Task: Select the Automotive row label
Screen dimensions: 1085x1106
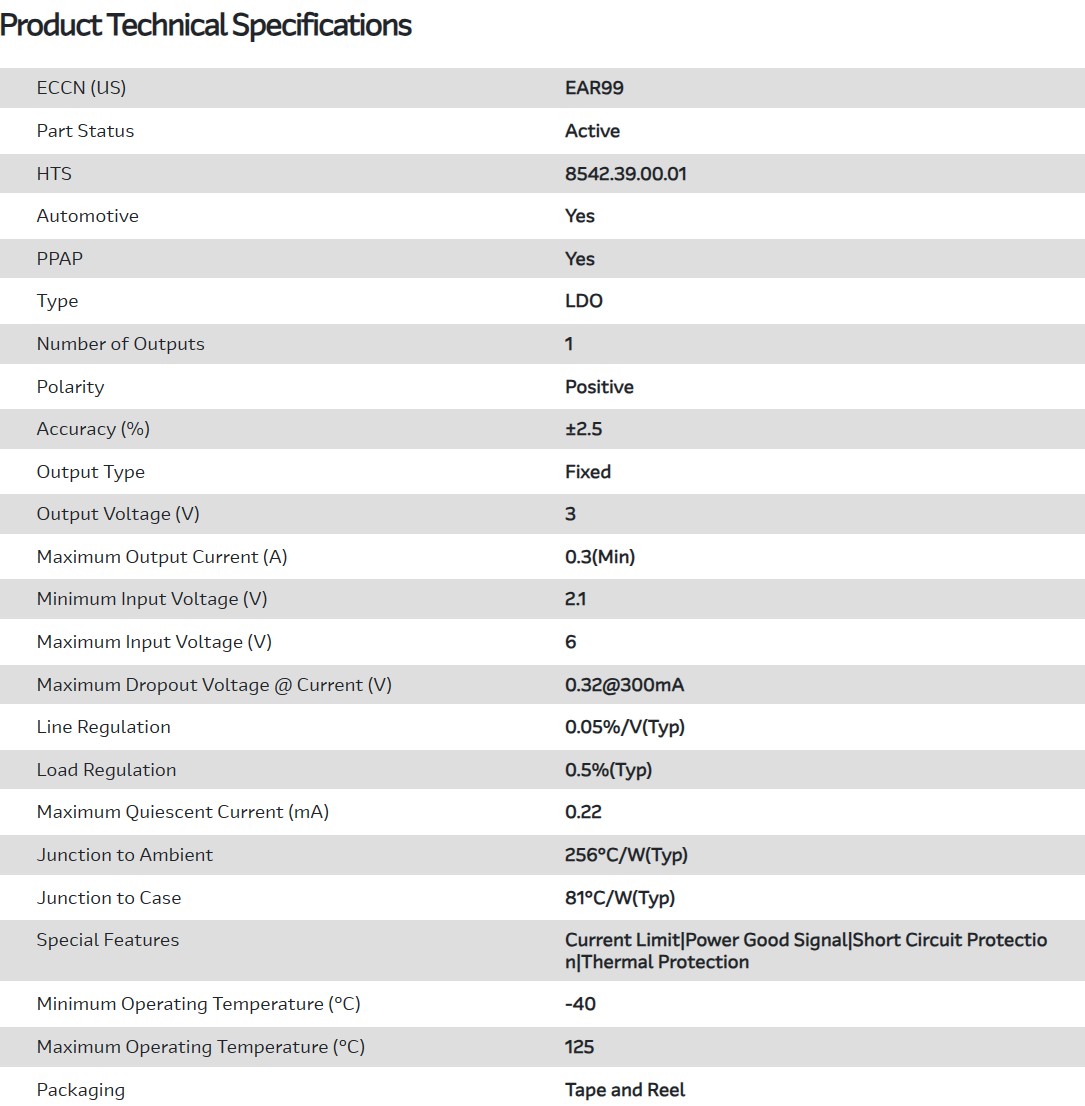Action: (x=87, y=216)
